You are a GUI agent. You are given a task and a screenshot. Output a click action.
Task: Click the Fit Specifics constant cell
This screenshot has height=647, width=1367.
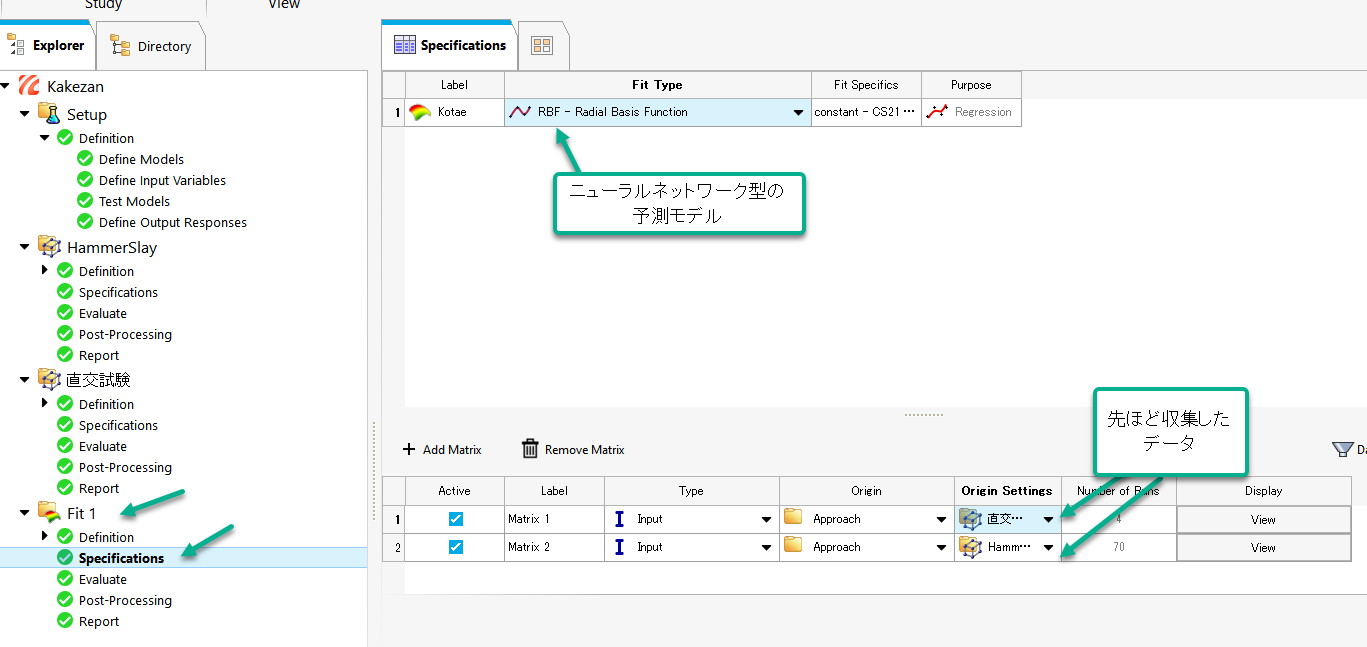[x=864, y=112]
